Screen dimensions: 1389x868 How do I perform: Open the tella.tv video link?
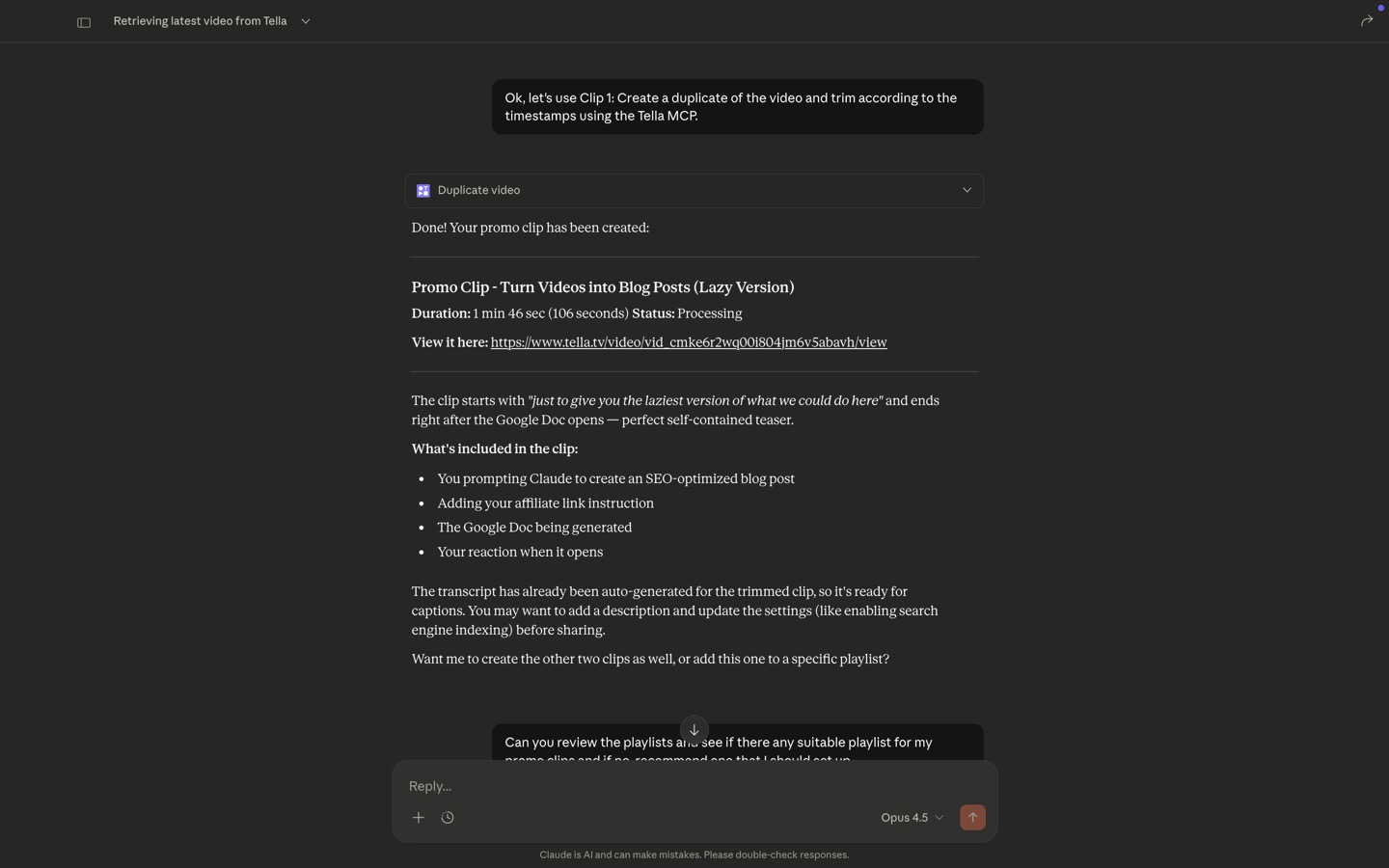689,342
